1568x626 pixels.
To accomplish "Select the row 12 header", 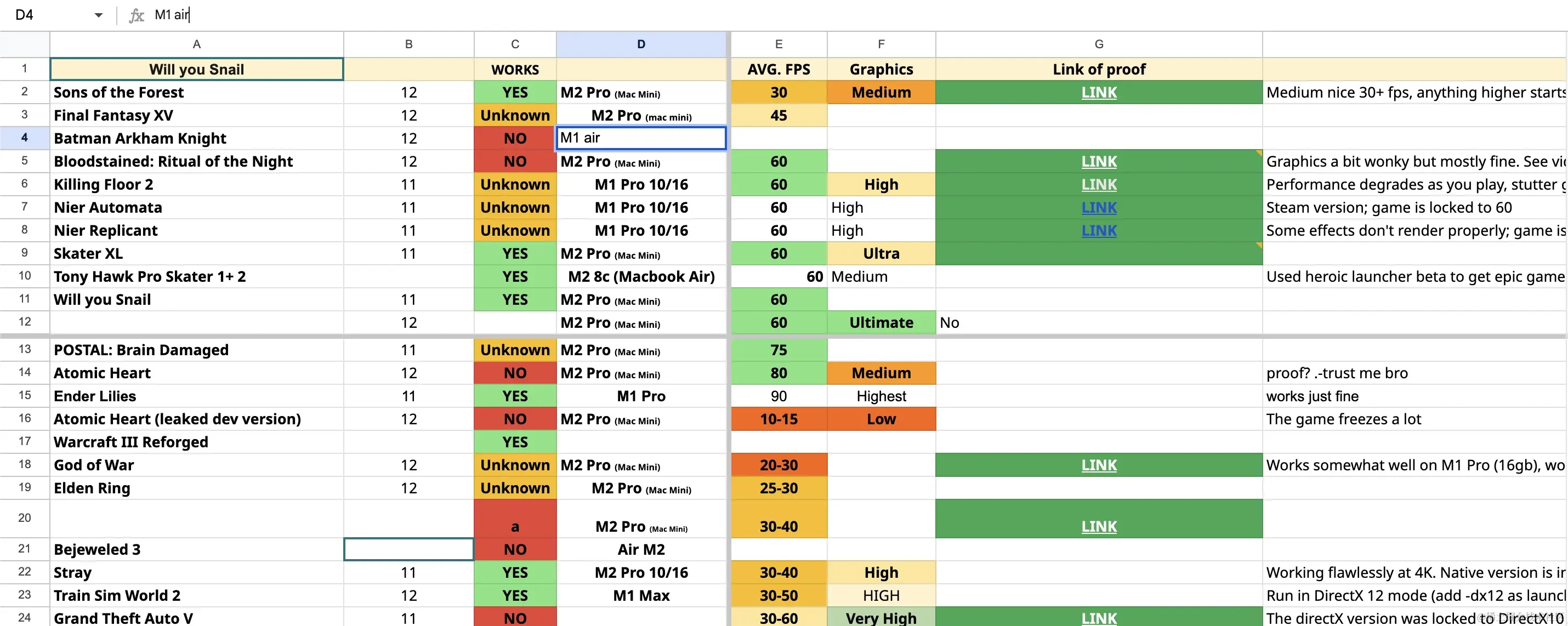I will point(24,322).
